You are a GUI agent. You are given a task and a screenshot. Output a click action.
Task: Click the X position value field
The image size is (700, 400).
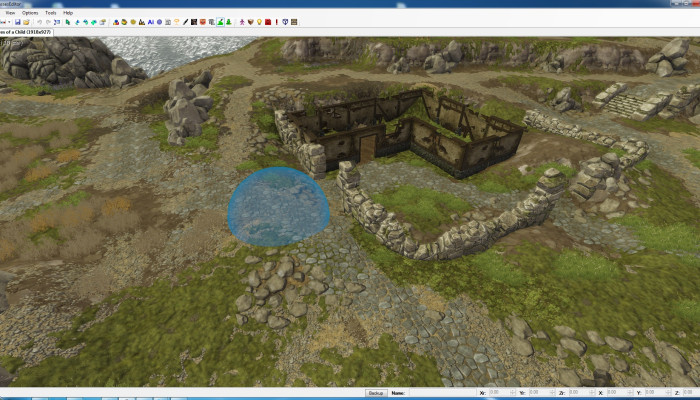(617, 393)
